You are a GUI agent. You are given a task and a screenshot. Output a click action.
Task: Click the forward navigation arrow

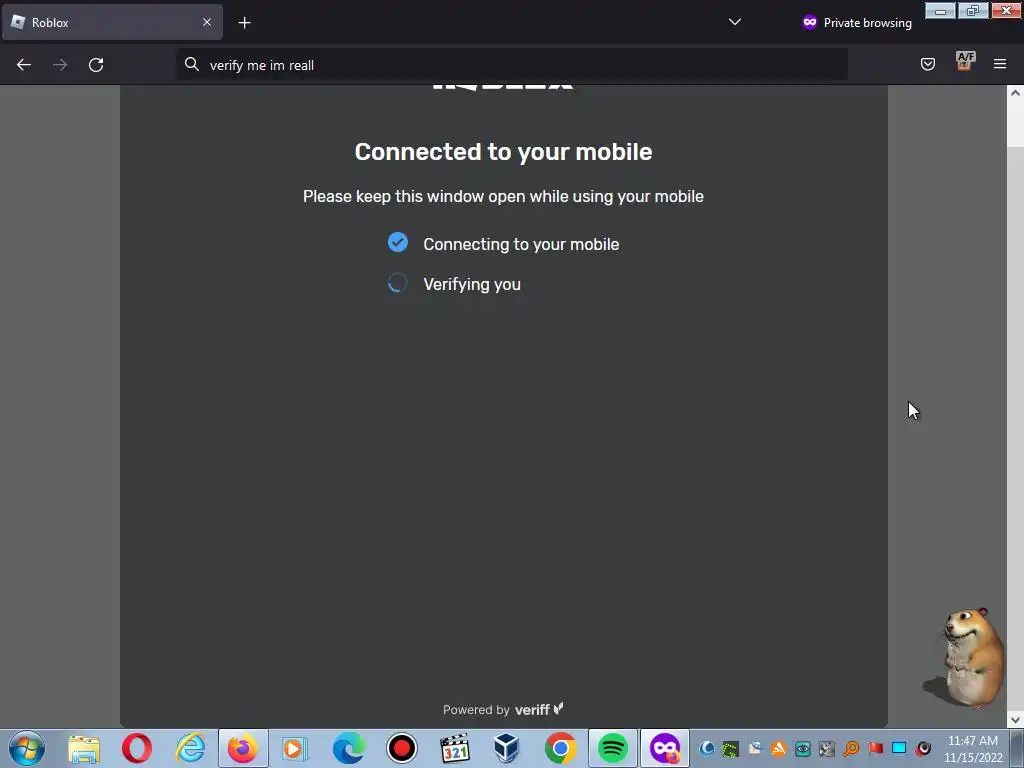[x=60, y=65]
